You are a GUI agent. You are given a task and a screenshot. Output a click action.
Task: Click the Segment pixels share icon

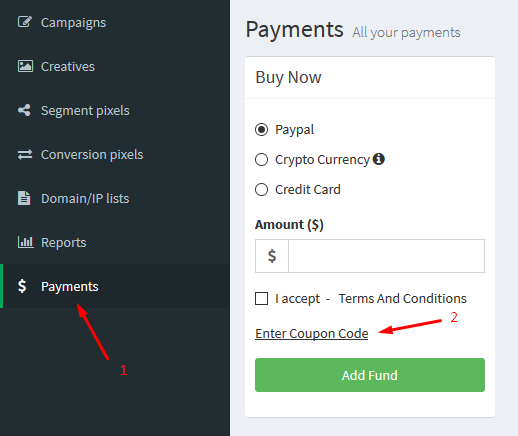(x=24, y=110)
